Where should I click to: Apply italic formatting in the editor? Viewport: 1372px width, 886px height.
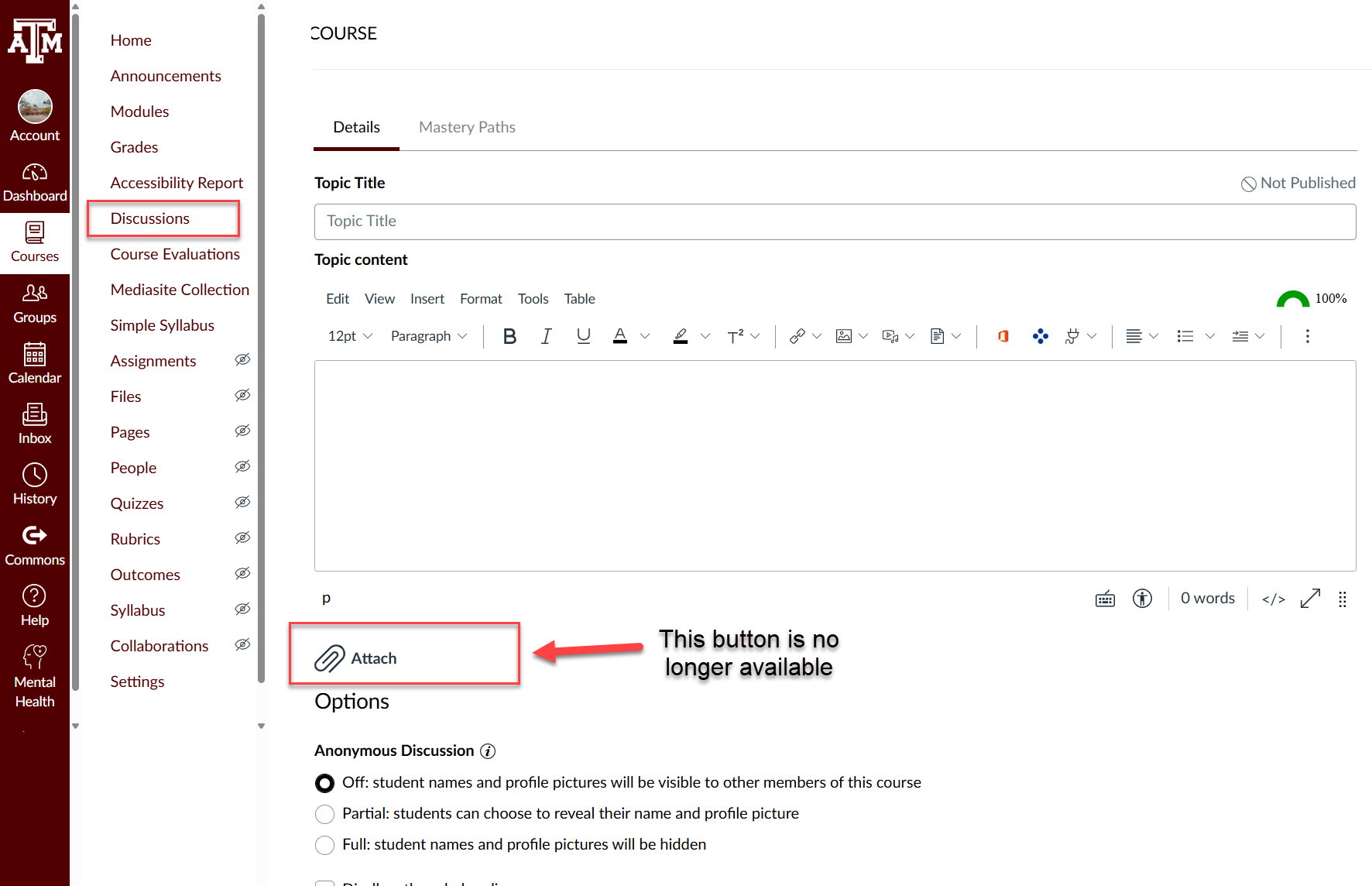pyautogui.click(x=546, y=336)
